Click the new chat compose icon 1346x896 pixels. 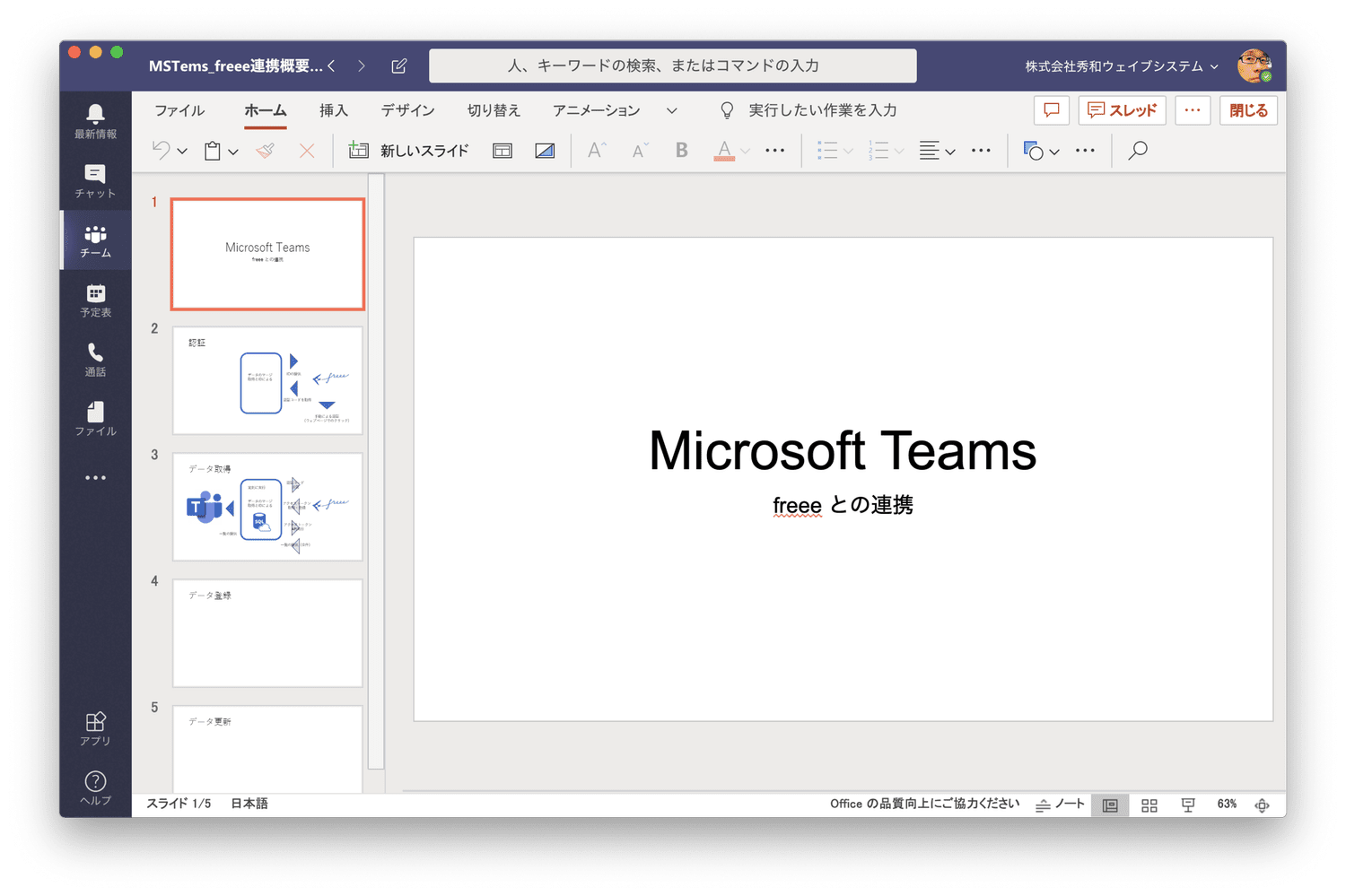coord(399,66)
